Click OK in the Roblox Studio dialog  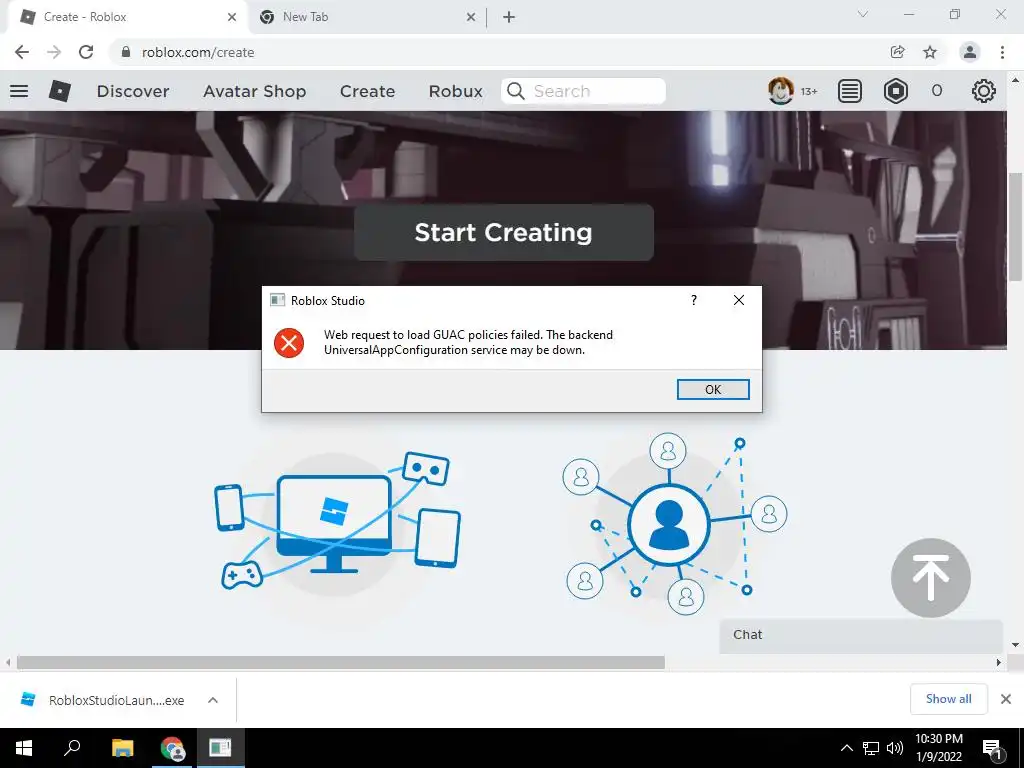pyautogui.click(x=713, y=389)
